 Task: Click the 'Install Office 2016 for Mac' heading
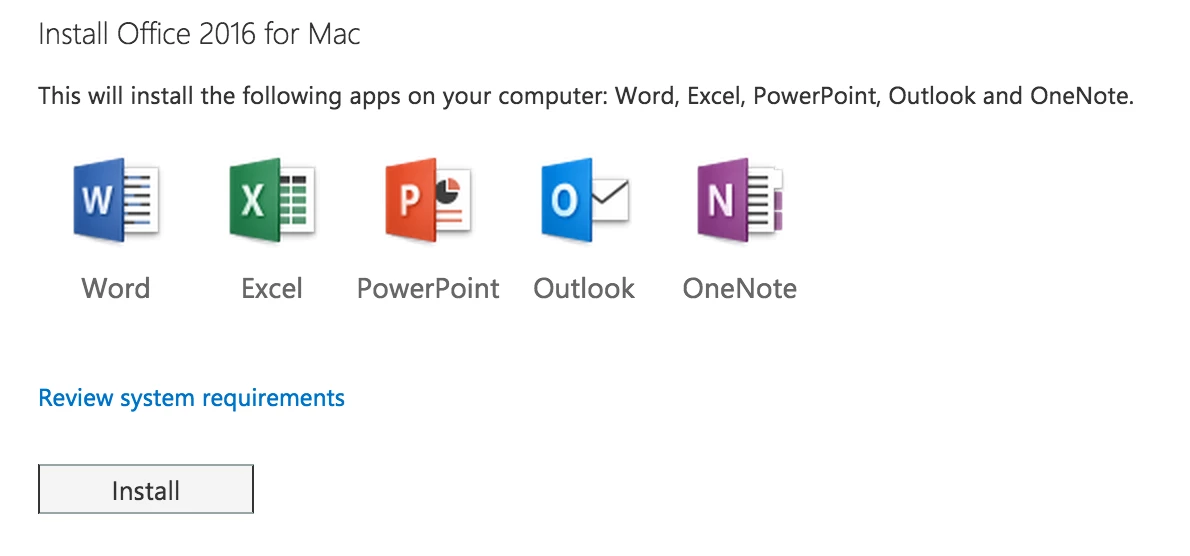199,34
